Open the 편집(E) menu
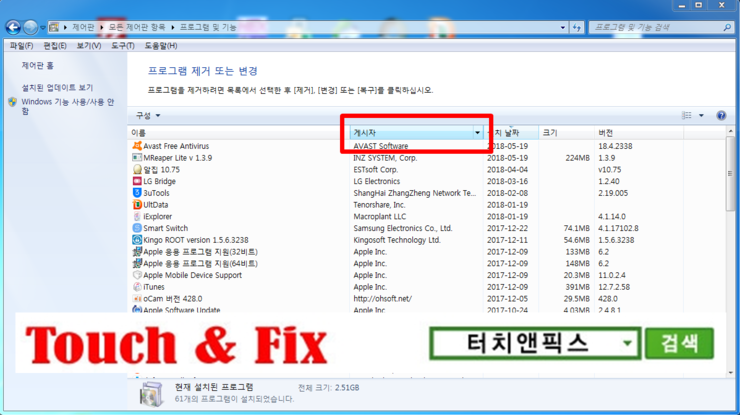740x415 pixels. pos(55,46)
